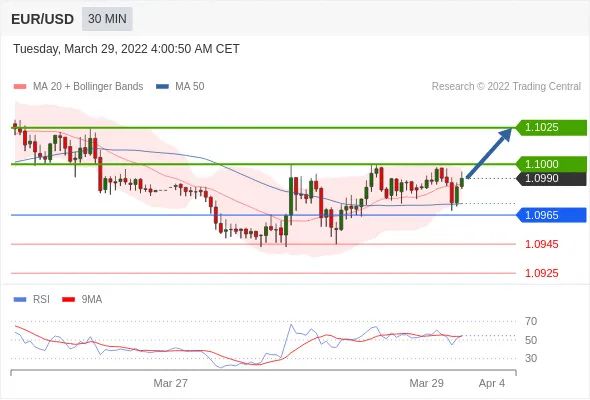The height and width of the screenshot is (400, 590).
Task: Click the pink MA 20 color swatch
Action: [x=20, y=87]
